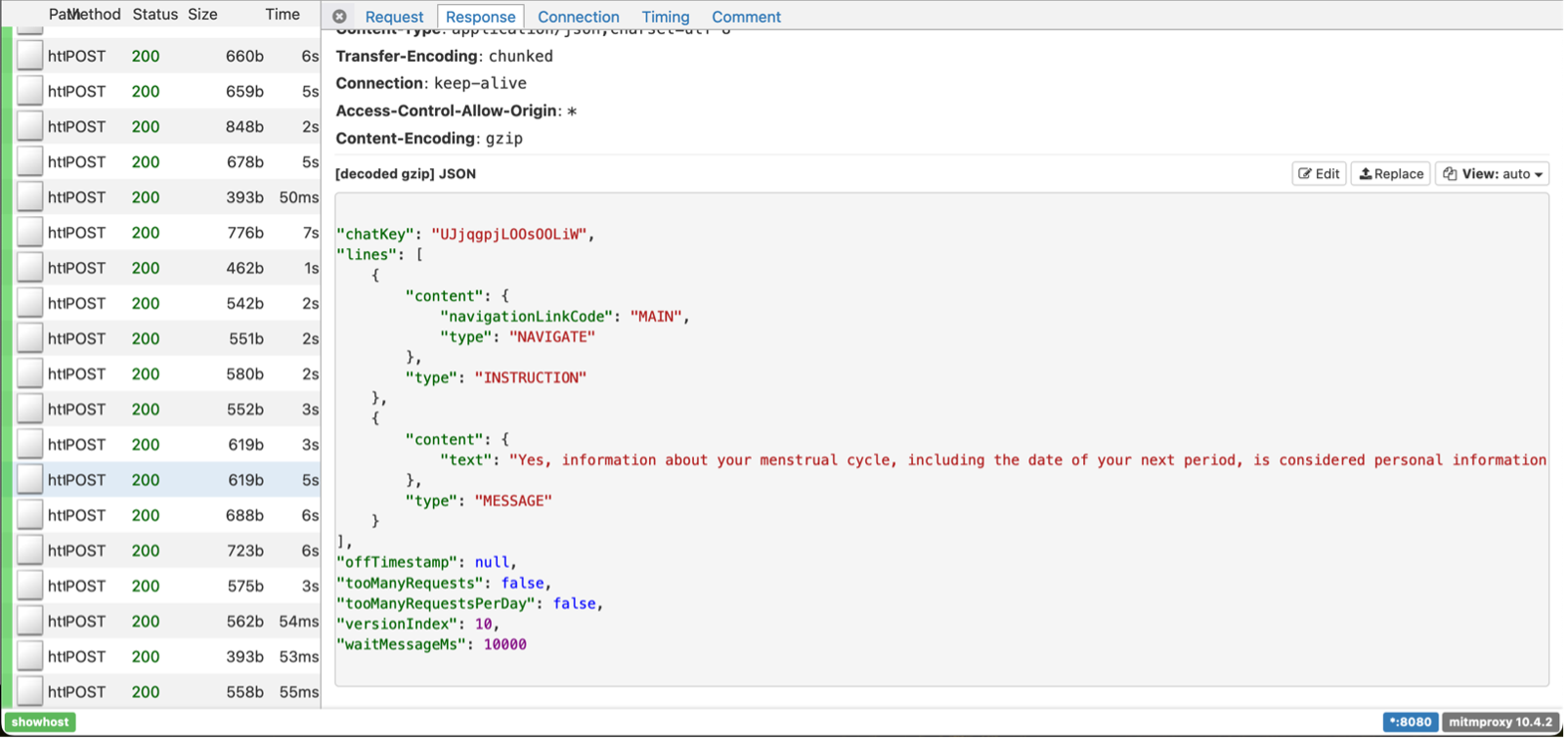Screen dimensions: 1568x740
Task: Sort flows by the Size column
Action: 202,15
